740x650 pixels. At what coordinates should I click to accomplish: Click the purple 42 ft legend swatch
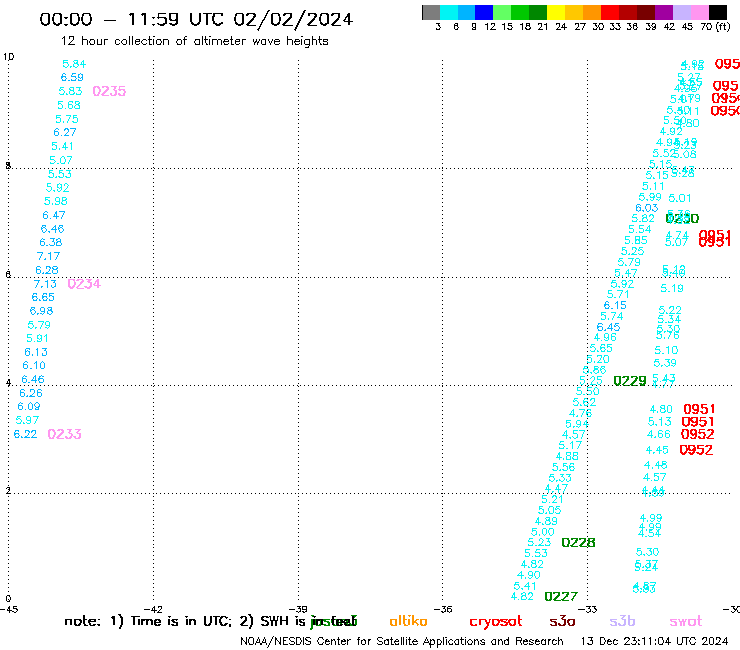[664, 12]
